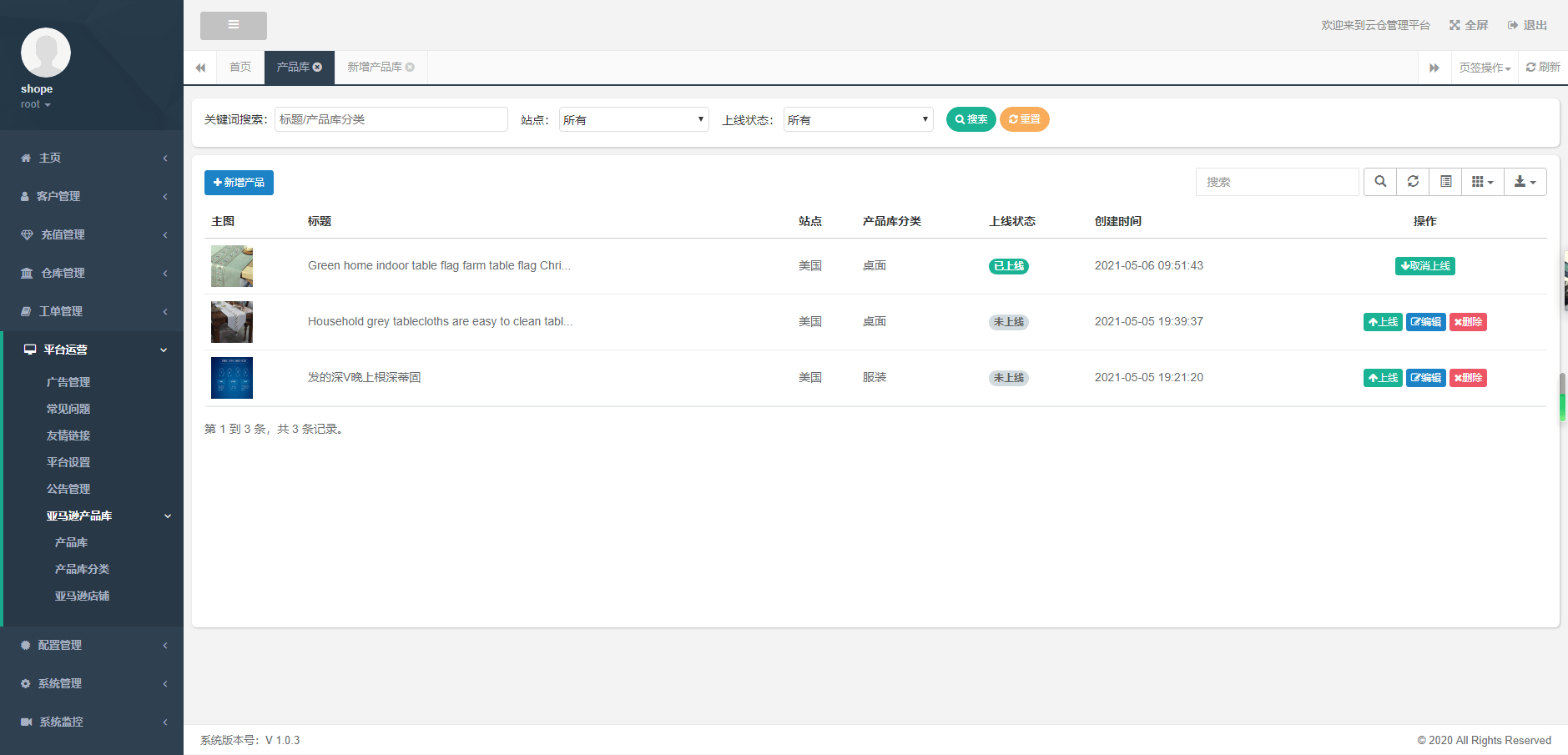Open the 上线状态 dropdown
Screen dimensions: 1568x755
point(858,120)
